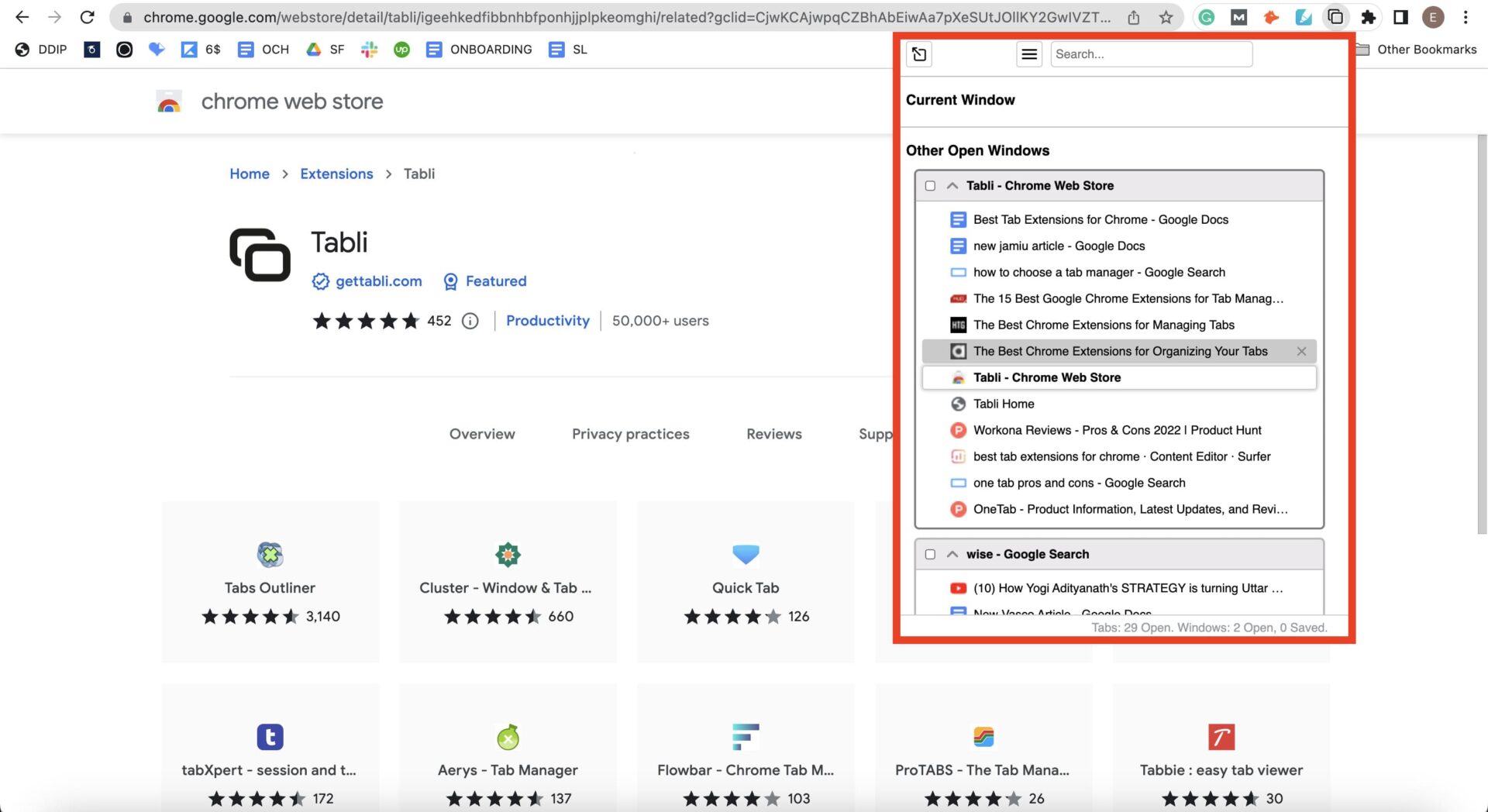Viewport: 1488px width, 812px height.
Task: Collapse the wise - Google Search window group
Action: click(x=952, y=555)
